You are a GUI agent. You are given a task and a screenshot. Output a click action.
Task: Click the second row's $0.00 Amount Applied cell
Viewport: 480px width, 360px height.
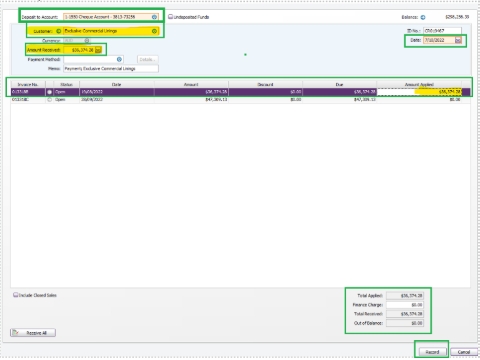pyautogui.click(x=419, y=100)
